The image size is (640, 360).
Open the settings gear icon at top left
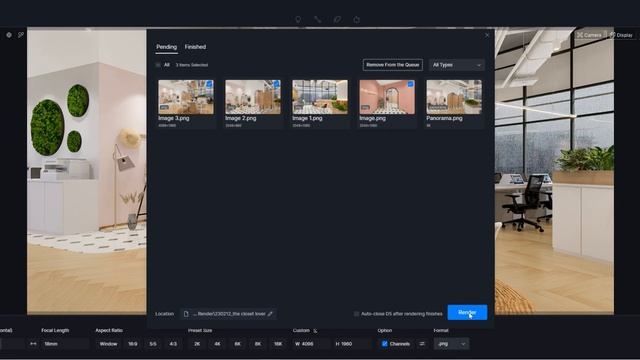pyautogui.click(x=9, y=35)
